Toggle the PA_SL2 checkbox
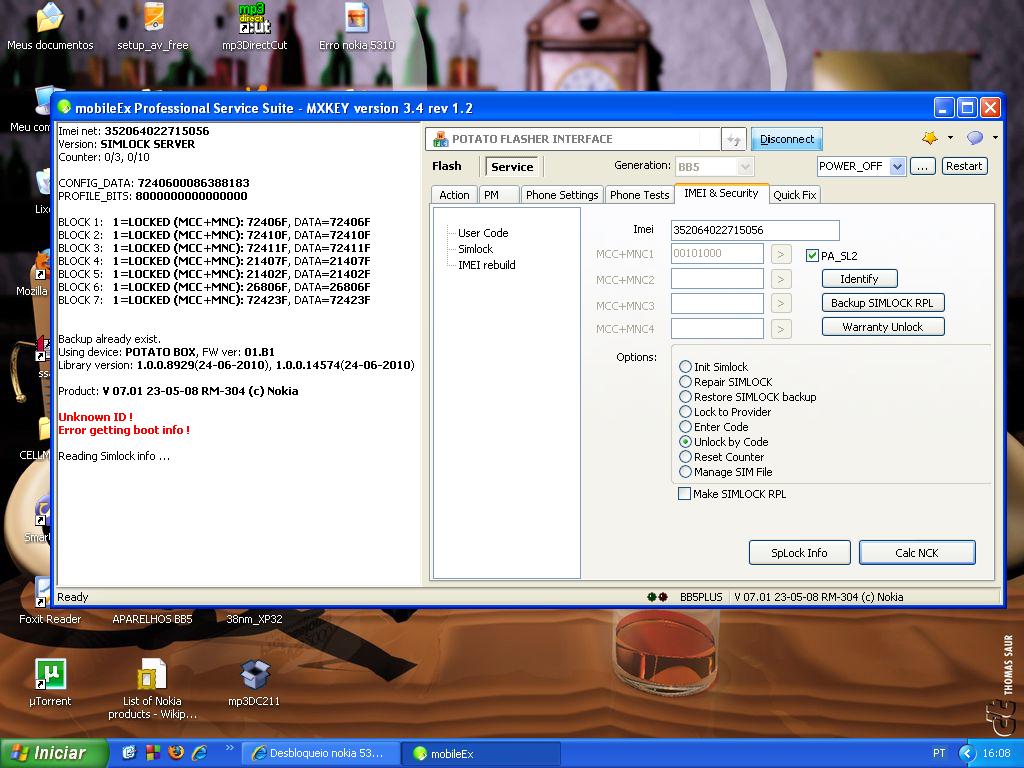This screenshot has width=1024, height=768. 812,255
